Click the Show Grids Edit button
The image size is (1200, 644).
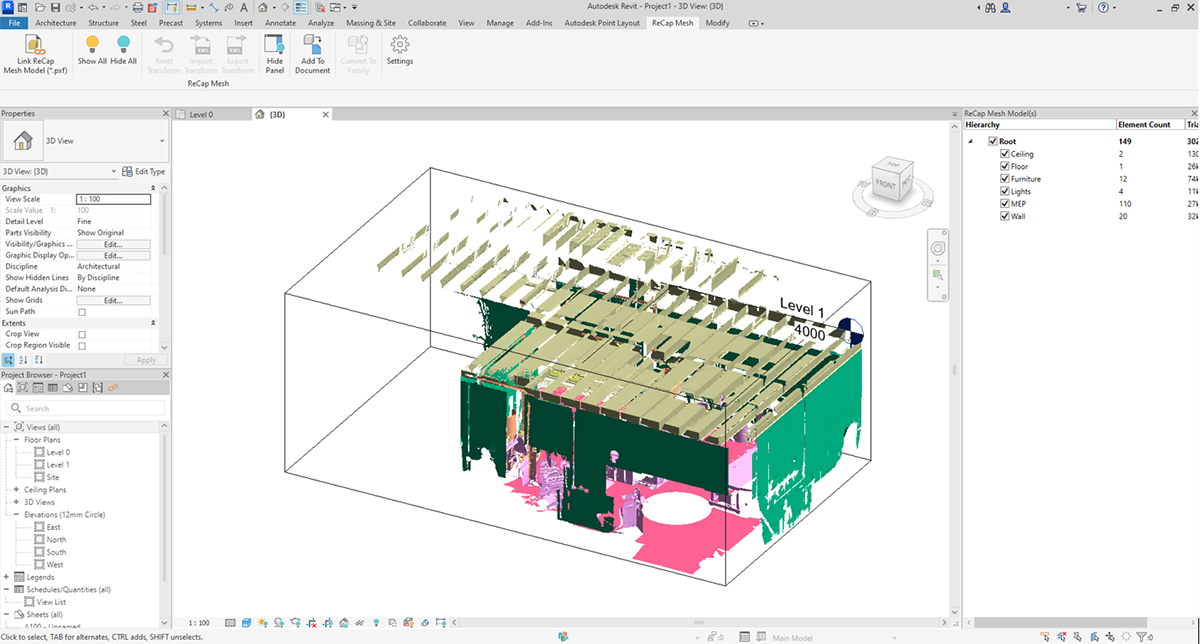[113, 300]
